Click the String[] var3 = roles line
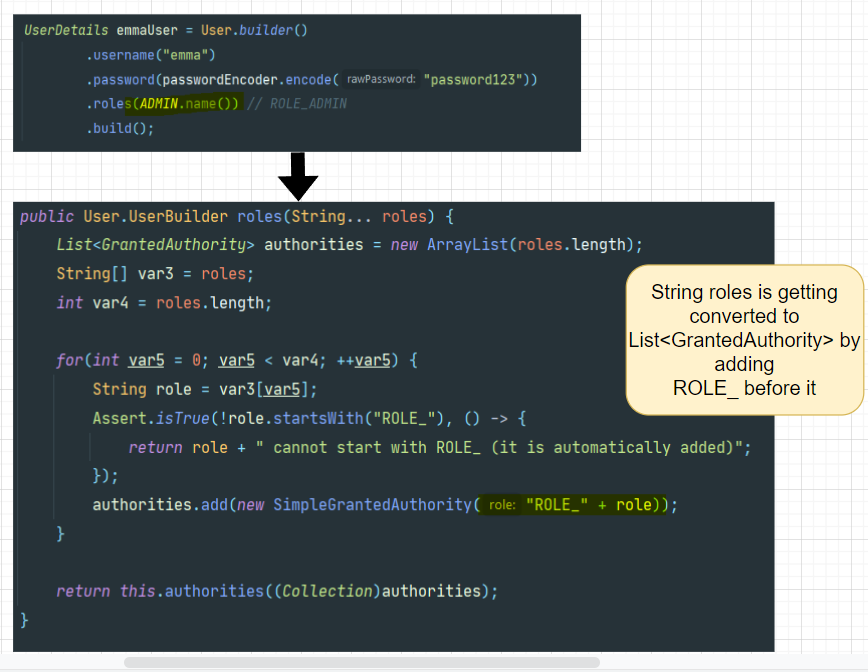This screenshot has height=672, width=868. point(155,273)
